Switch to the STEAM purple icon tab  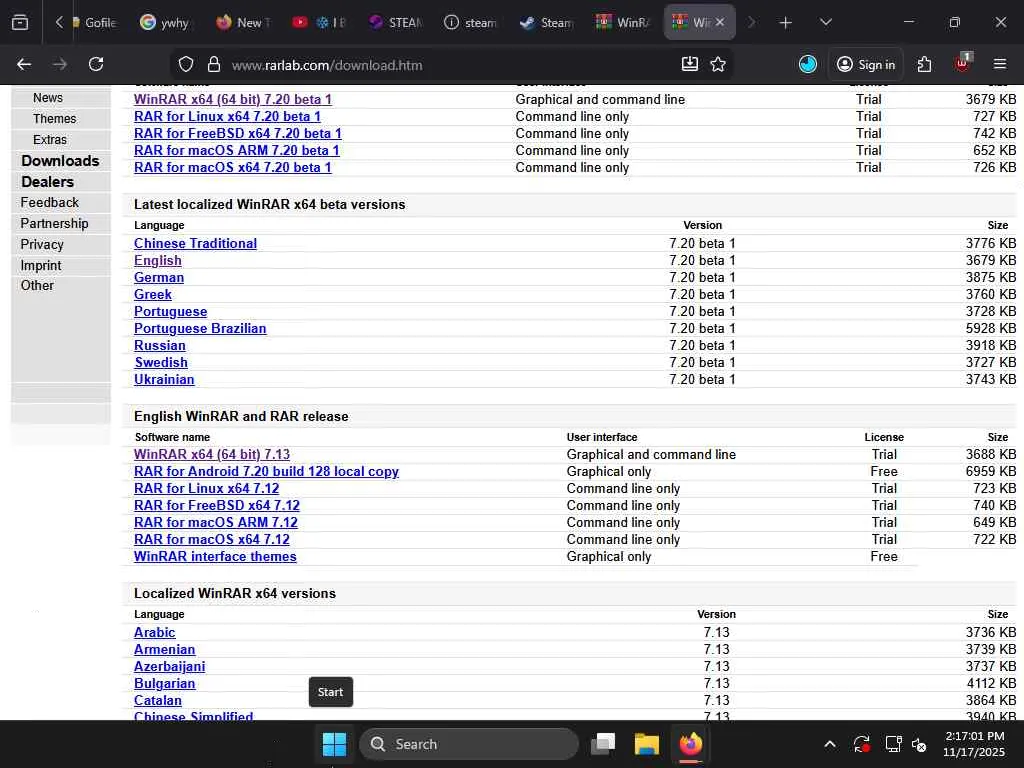[396, 23]
